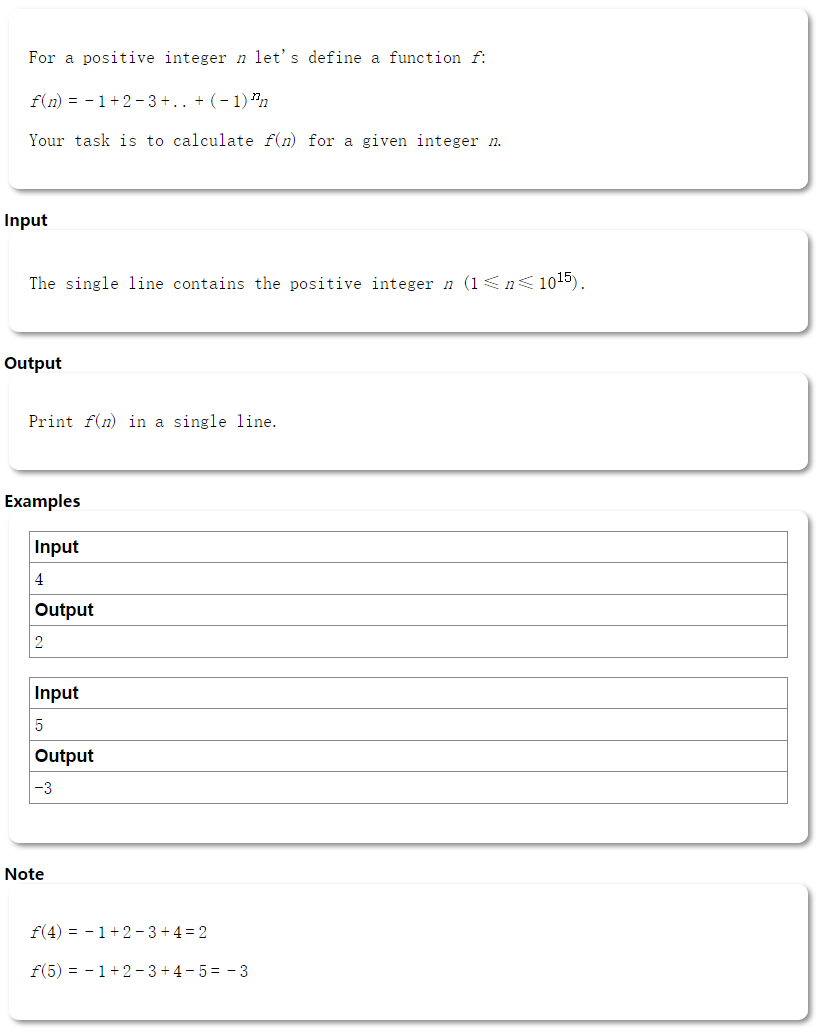The width and height of the screenshot is (819, 1032).
Task: Click 'Print f(n) in a single line'
Action: (153, 421)
